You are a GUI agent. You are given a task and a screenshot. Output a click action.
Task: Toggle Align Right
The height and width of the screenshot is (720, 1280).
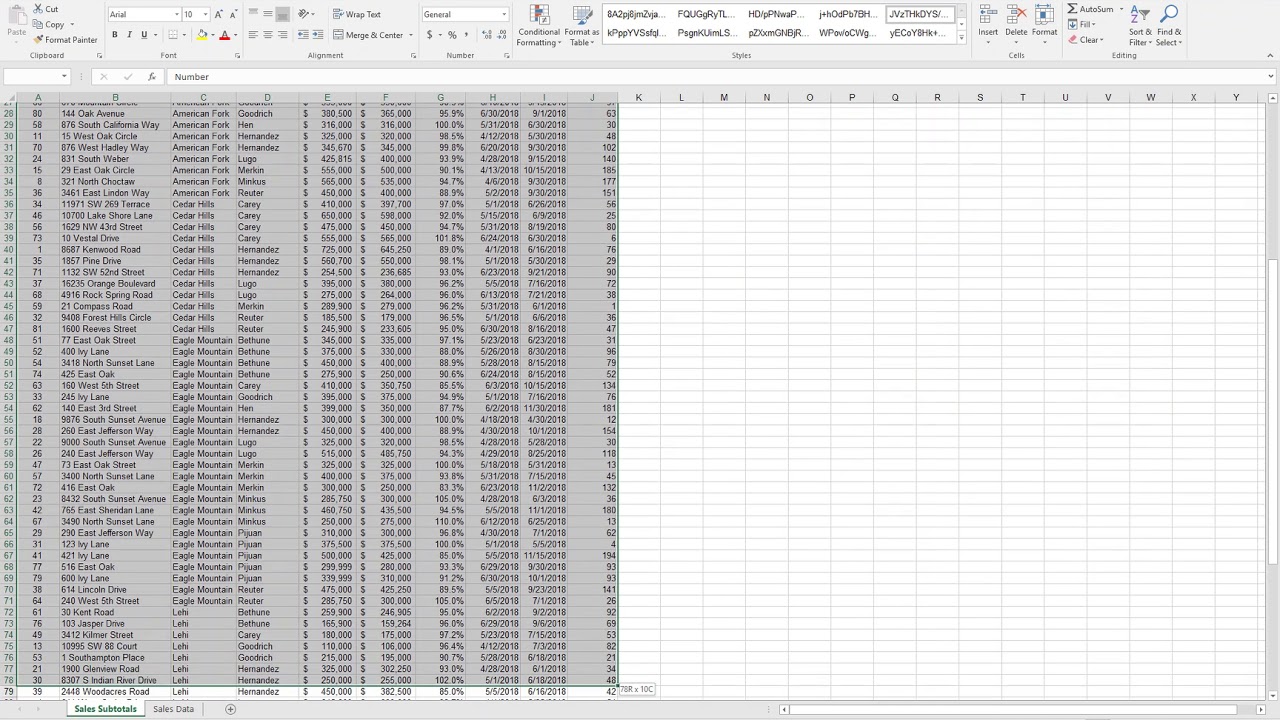coord(282,35)
